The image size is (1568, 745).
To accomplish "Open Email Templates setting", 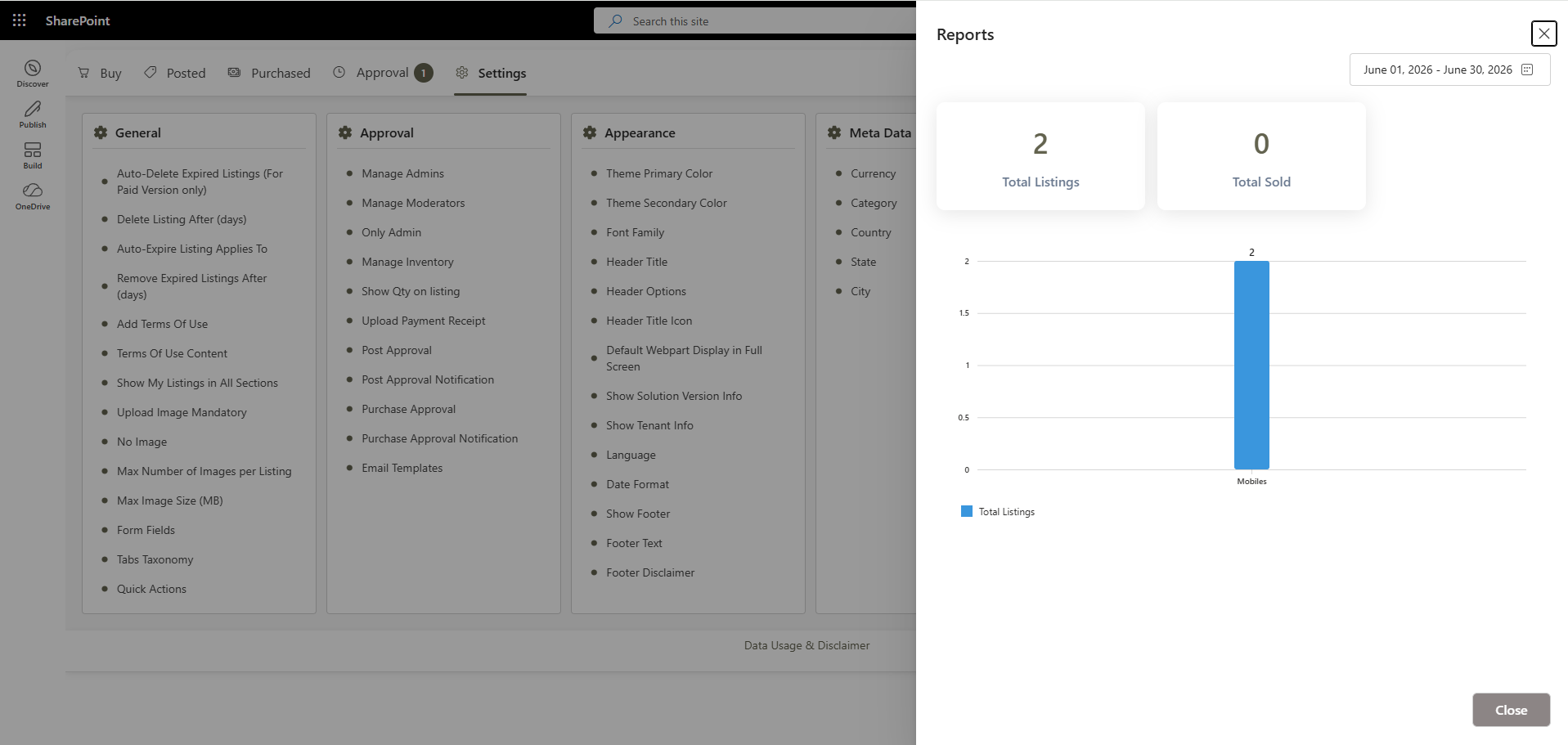I will [402, 468].
